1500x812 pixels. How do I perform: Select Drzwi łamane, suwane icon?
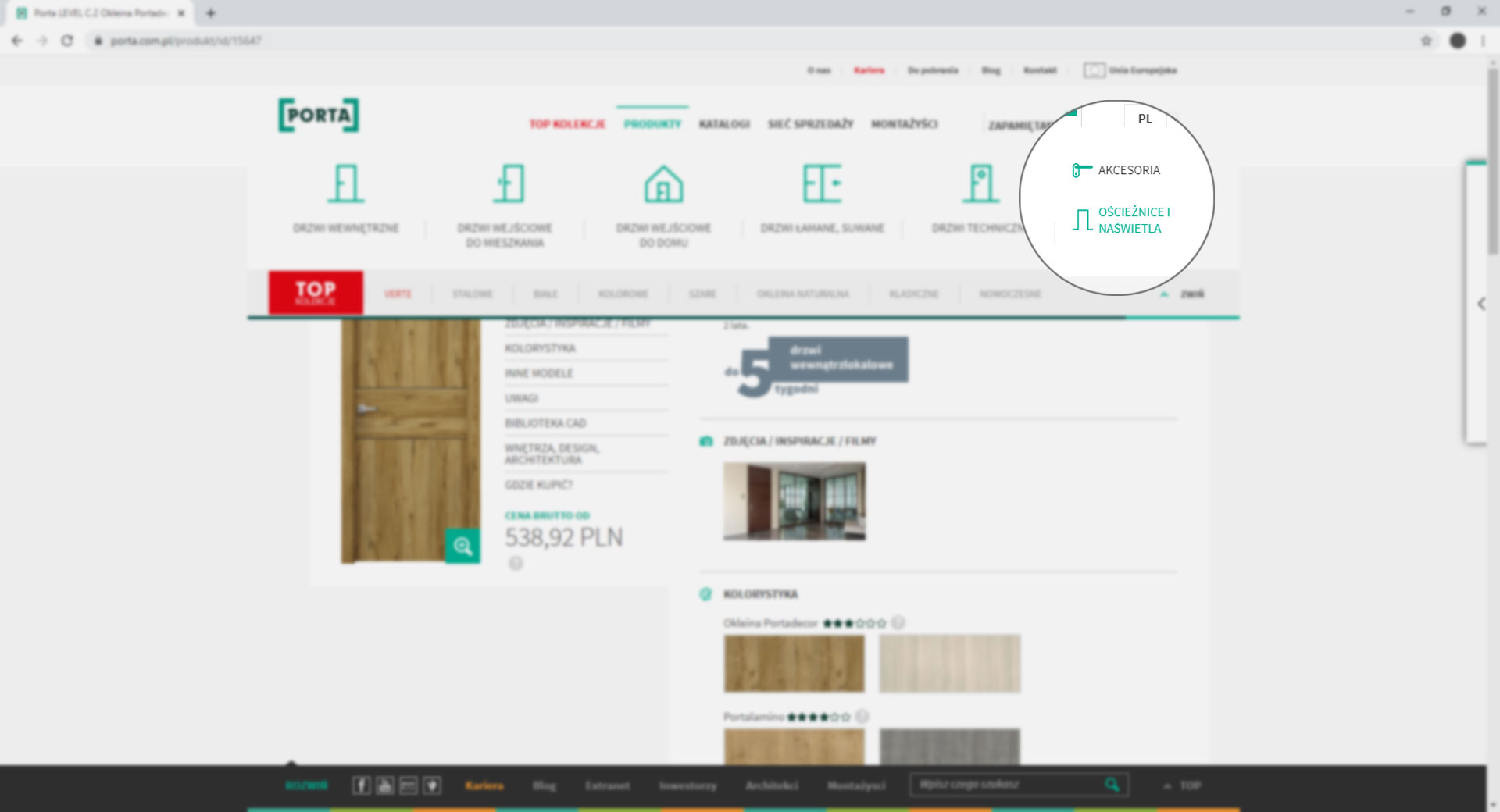pos(822,183)
